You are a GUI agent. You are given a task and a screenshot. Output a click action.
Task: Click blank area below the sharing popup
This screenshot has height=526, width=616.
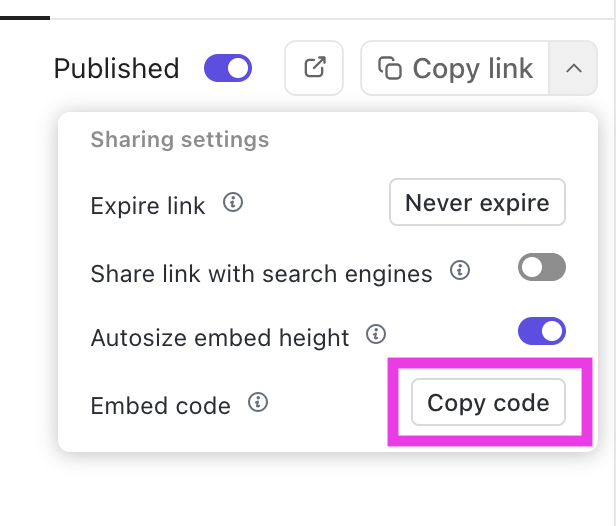[x=300, y=490]
